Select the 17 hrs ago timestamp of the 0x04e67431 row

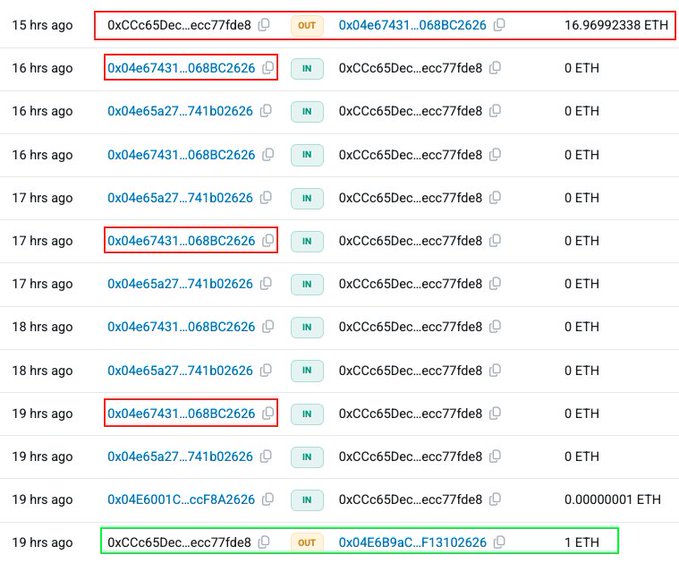click(42, 241)
